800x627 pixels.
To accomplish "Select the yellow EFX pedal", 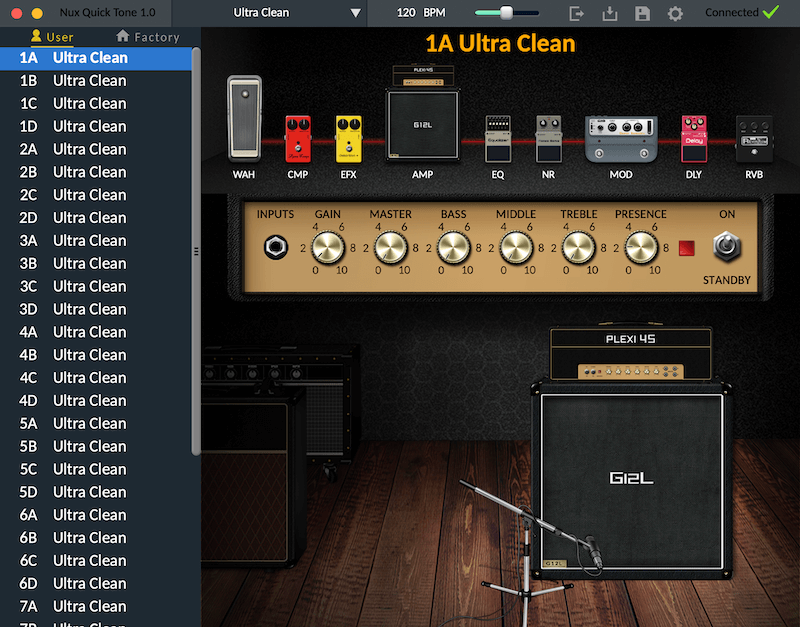I will click(348, 139).
